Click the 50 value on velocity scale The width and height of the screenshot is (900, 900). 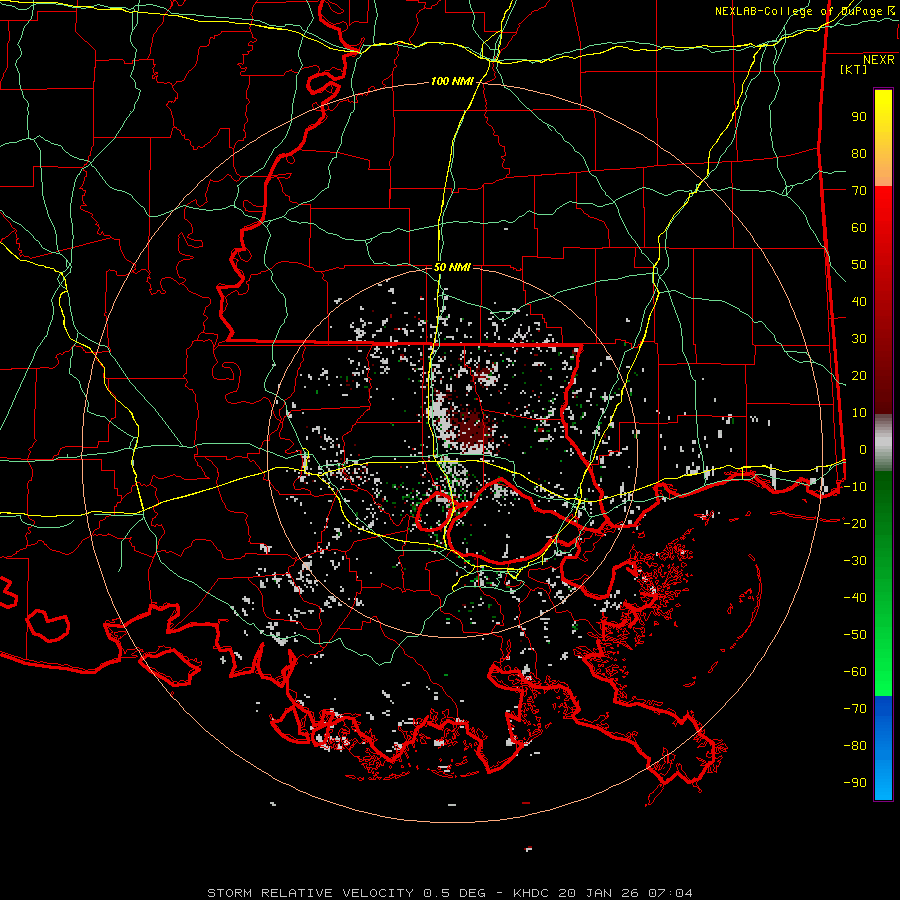point(859,265)
